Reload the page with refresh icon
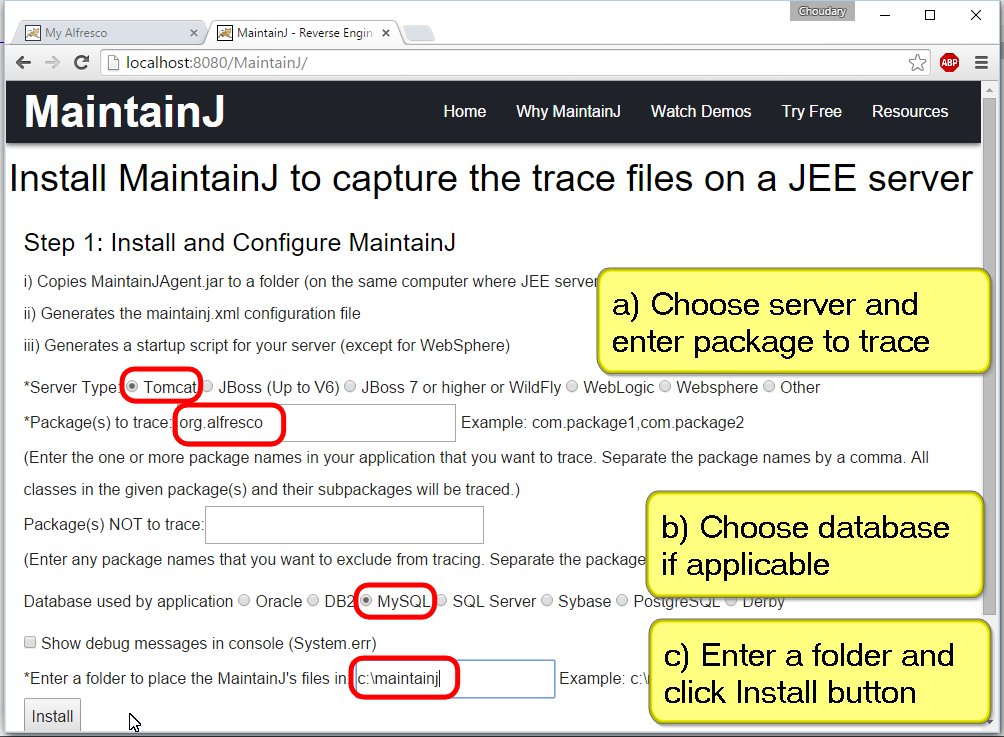 82,63
